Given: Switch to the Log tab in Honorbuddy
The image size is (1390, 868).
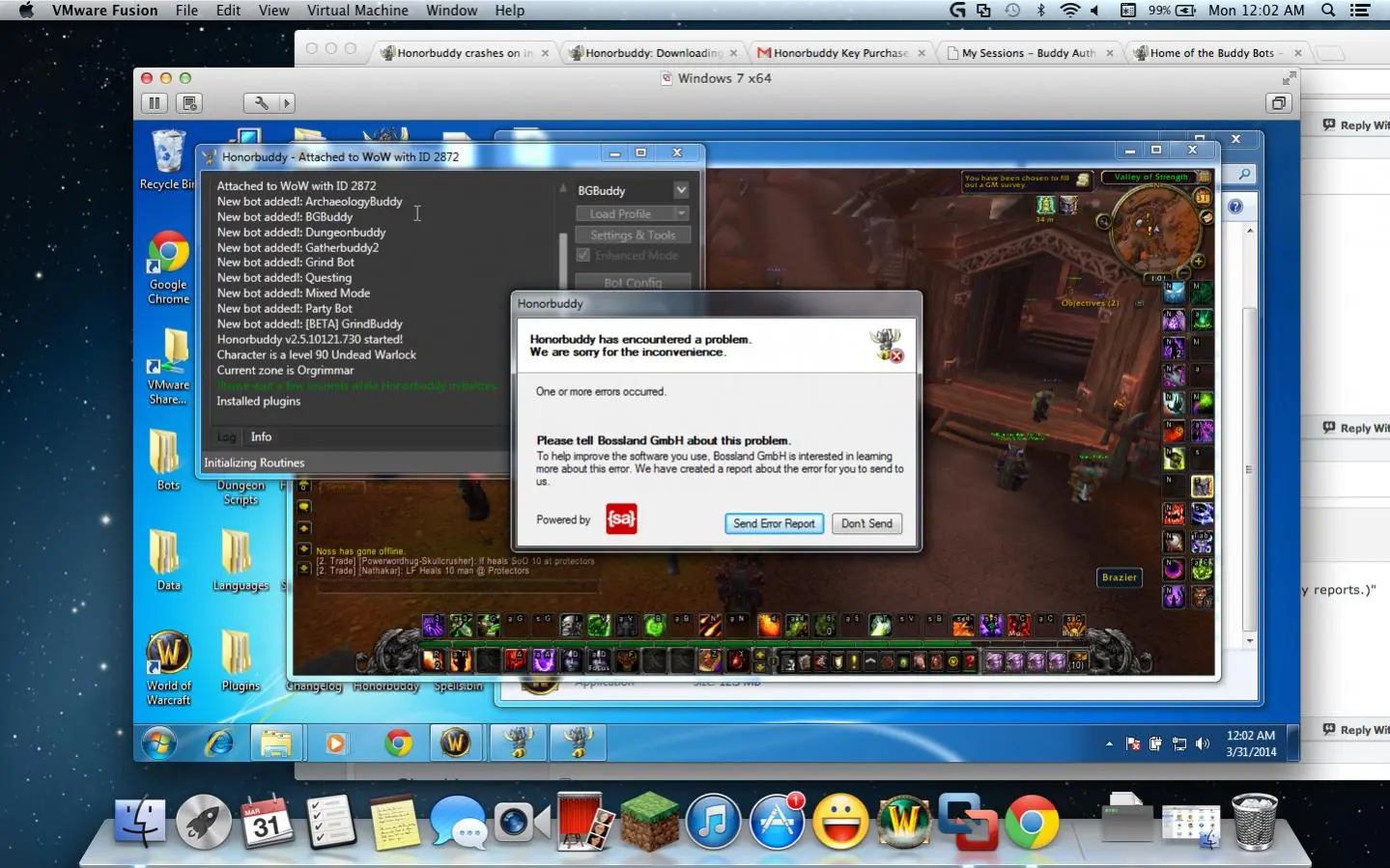Looking at the screenshot, I should point(226,436).
